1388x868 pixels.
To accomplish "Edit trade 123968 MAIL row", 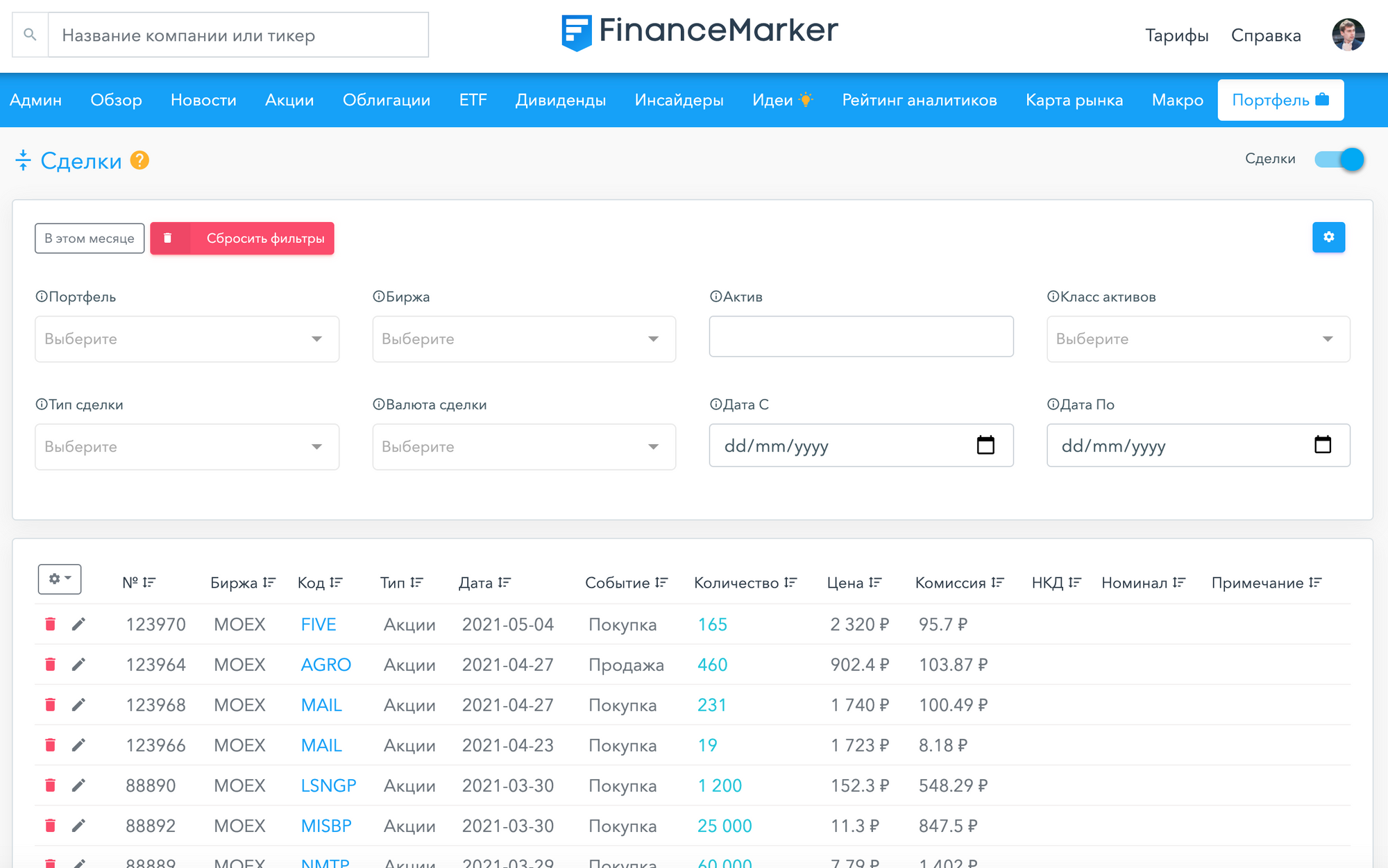I will [78, 704].
